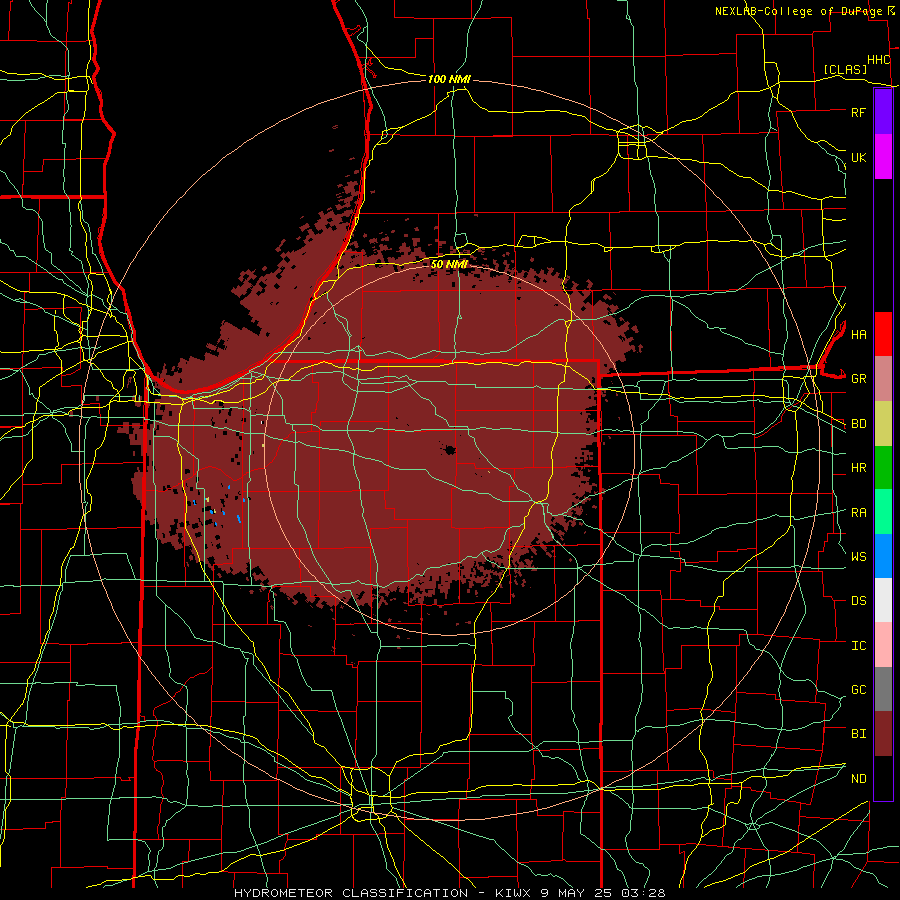The image size is (900, 900).
Task: Click the [CLAS] label
Action: click(x=845, y=69)
